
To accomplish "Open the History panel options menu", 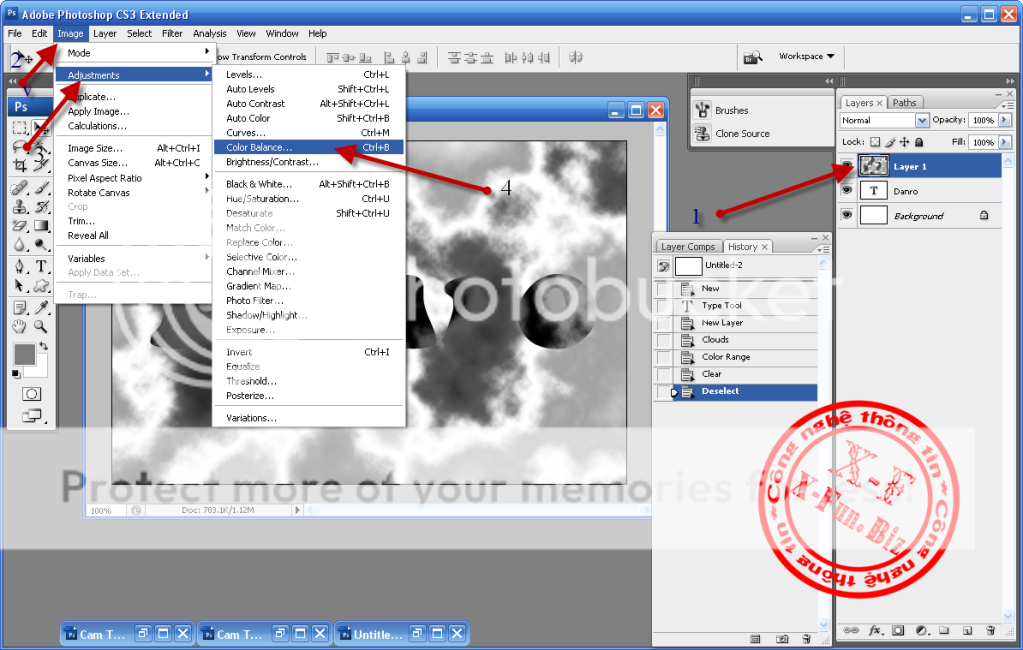I will pyautogui.click(x=823, y=249).
